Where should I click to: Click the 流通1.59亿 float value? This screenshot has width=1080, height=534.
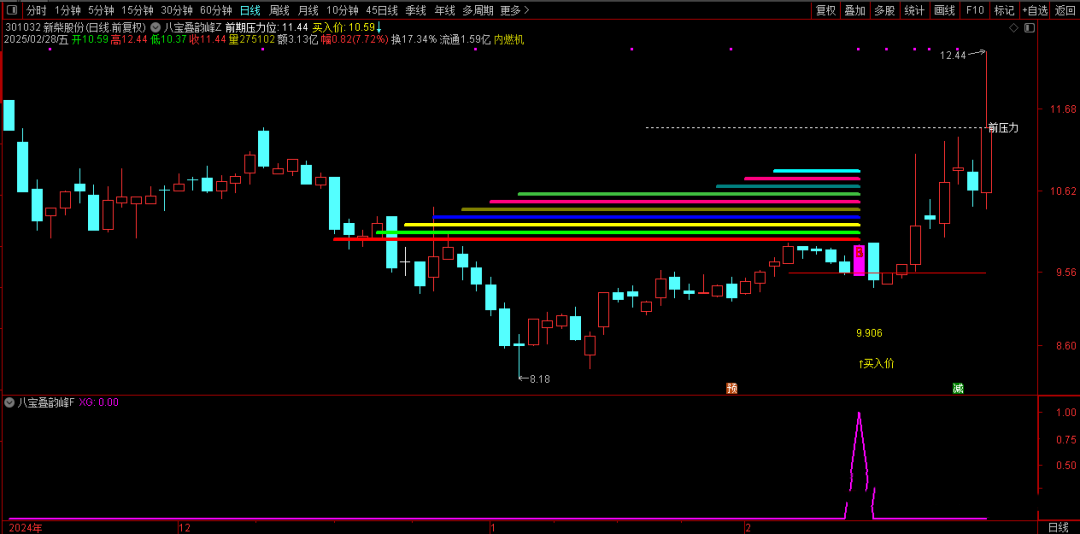click(x=466, y=40)
